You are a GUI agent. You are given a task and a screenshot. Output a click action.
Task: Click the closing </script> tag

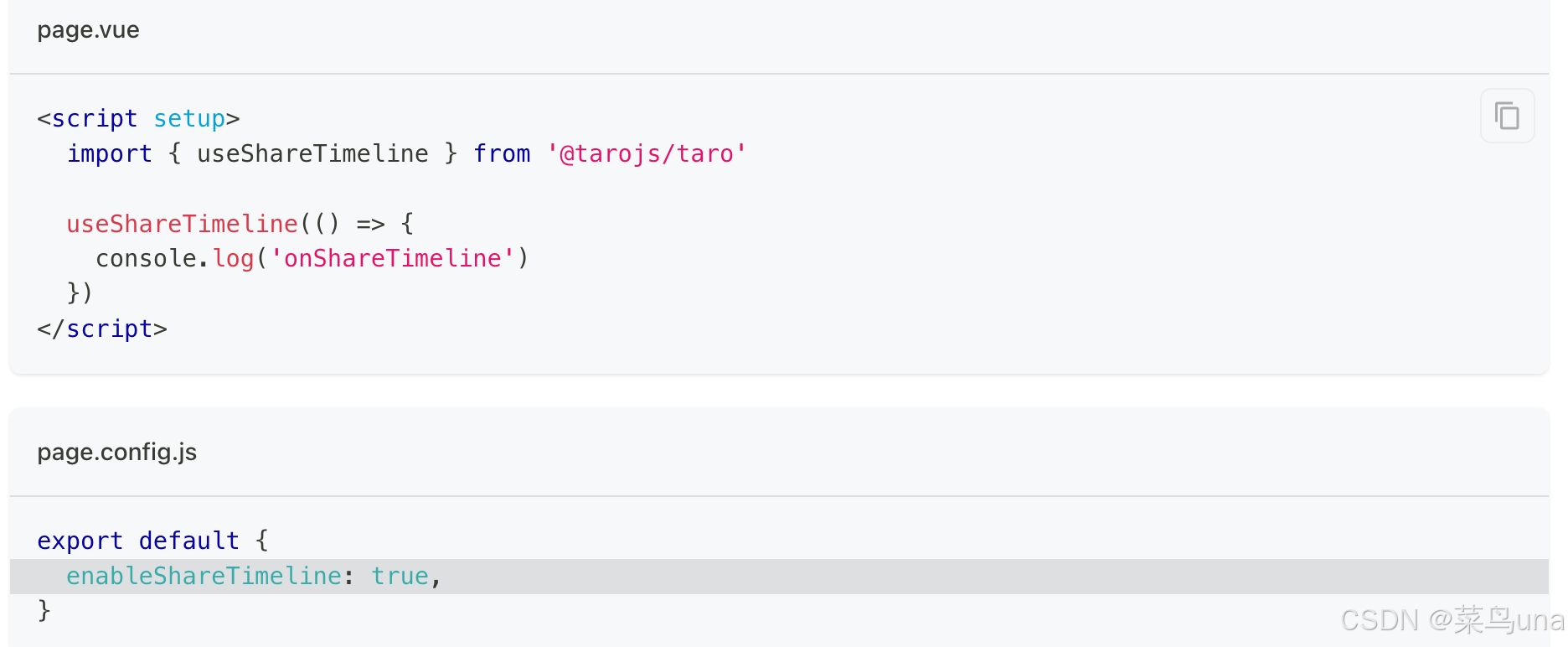click(102, 329)
